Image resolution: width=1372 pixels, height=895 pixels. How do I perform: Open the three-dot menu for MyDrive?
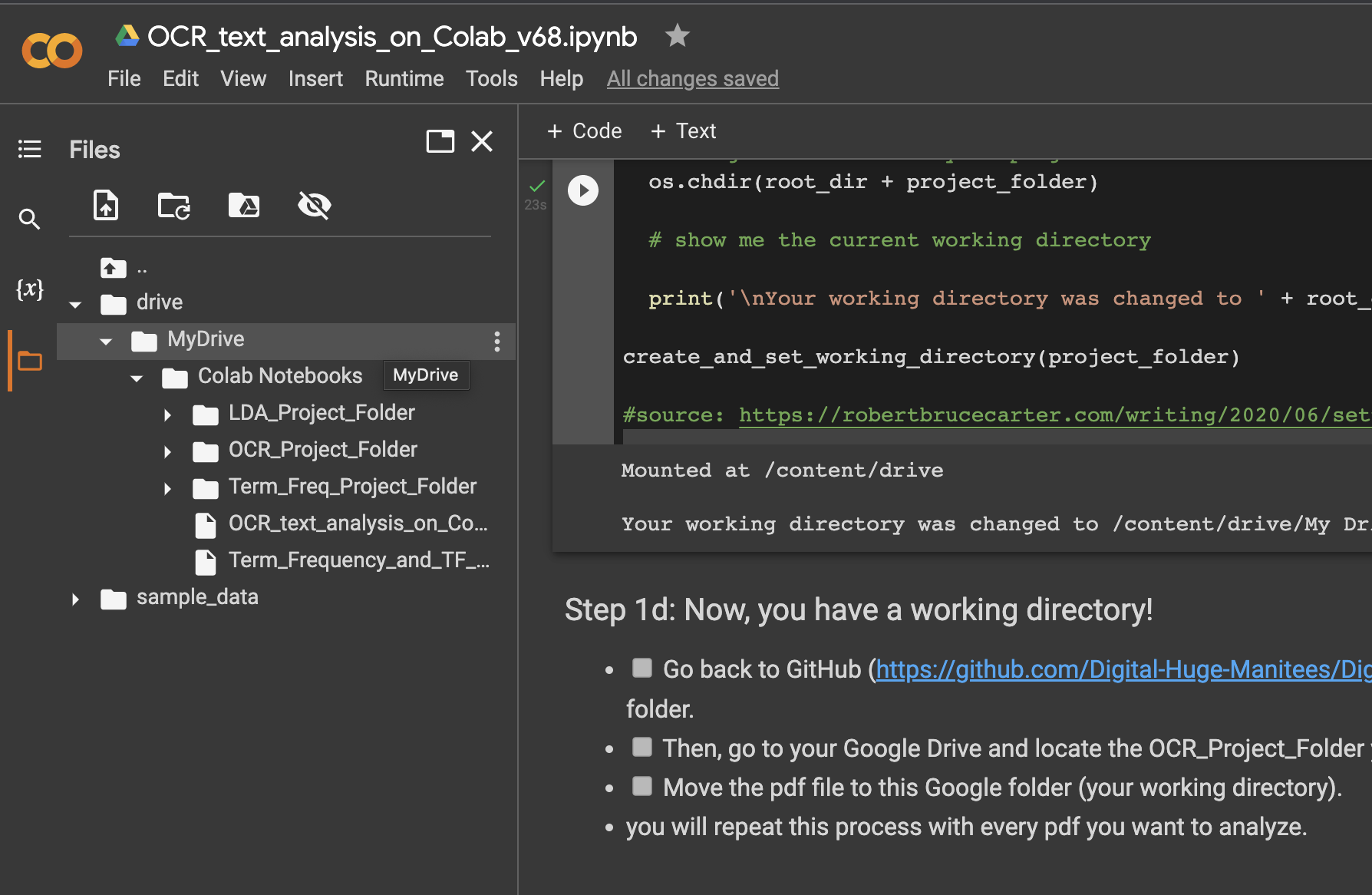click(497, 341)
